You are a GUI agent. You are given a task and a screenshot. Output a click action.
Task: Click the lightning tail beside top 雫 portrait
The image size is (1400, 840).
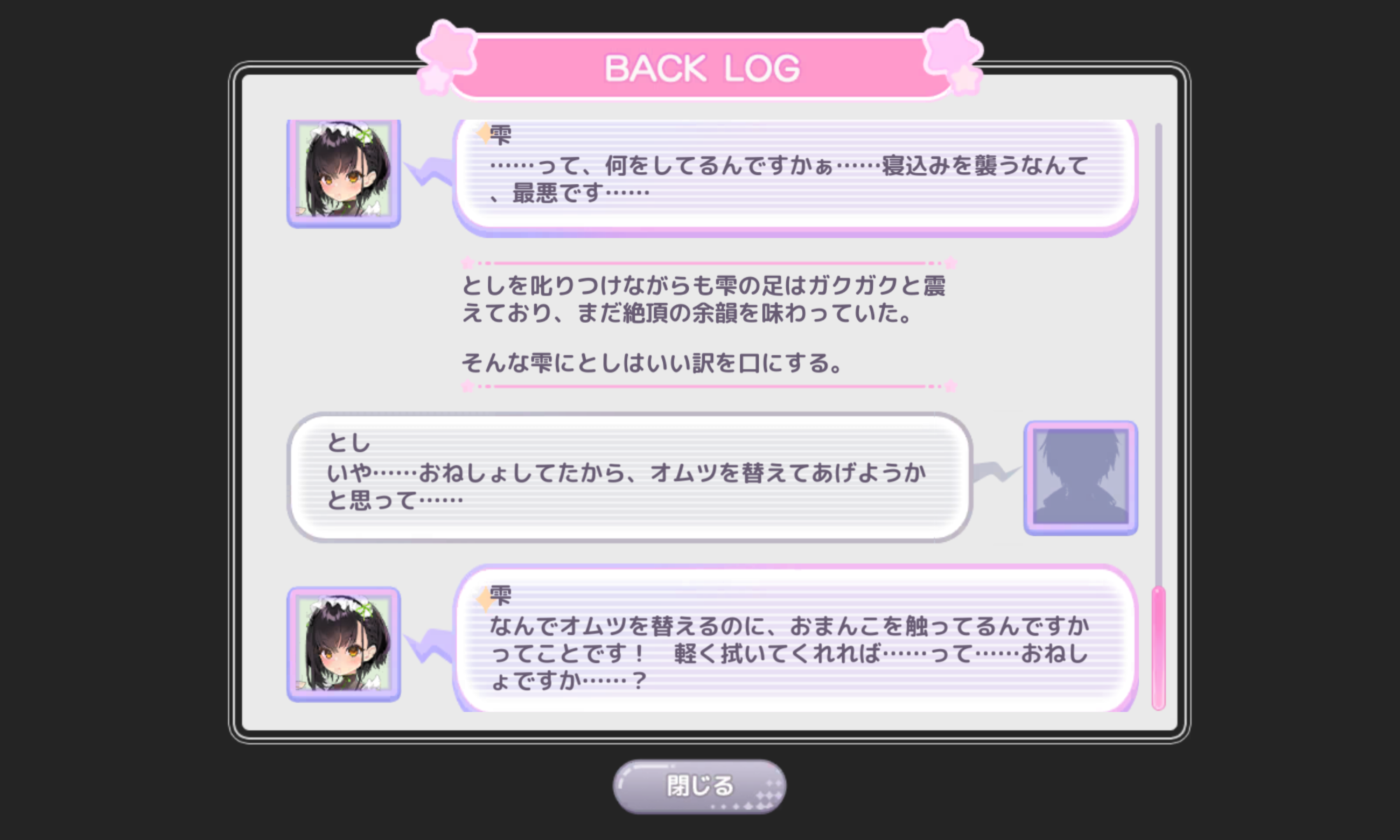428,171
